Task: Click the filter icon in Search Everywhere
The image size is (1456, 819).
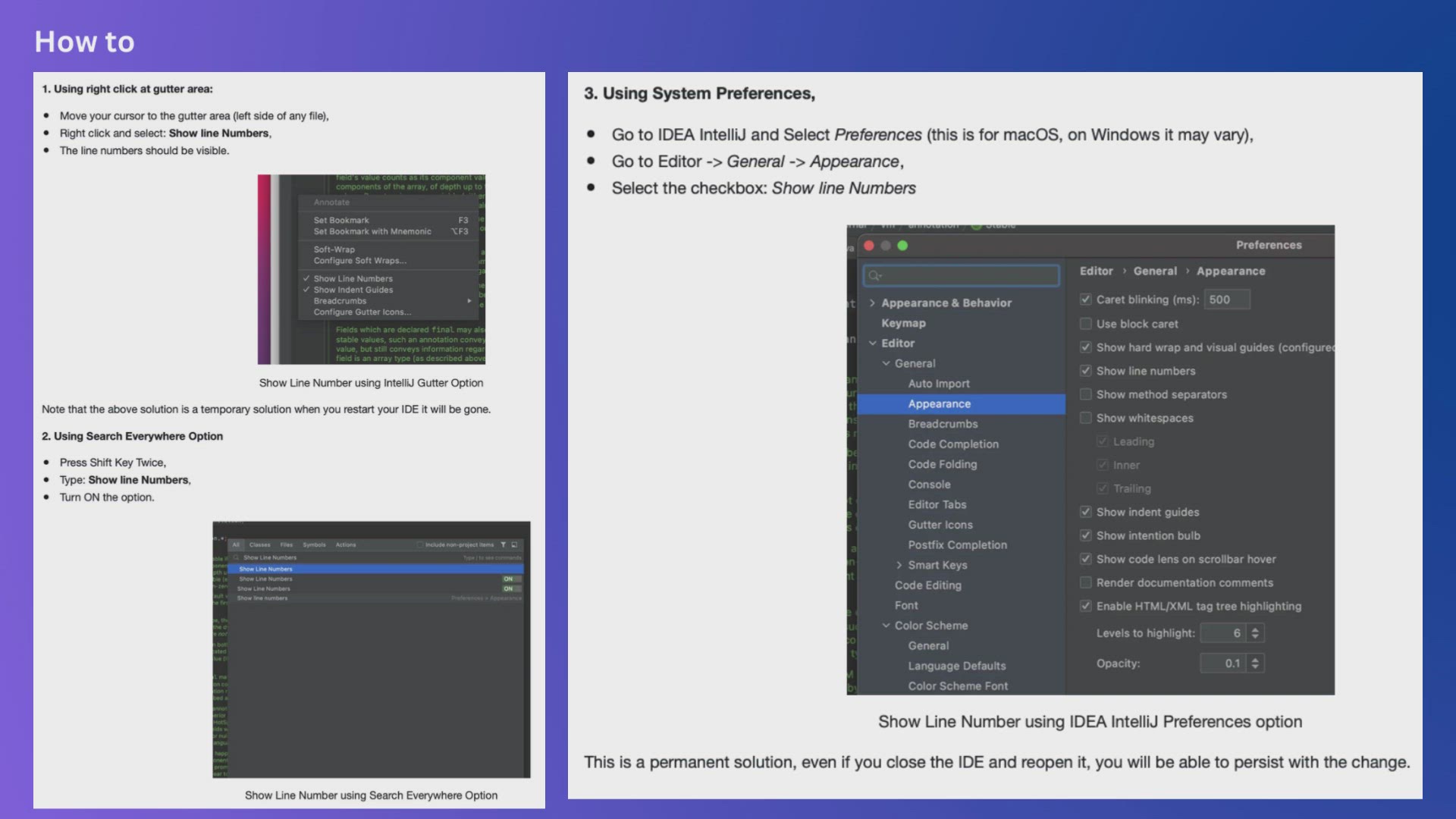Action: (503, 544)
